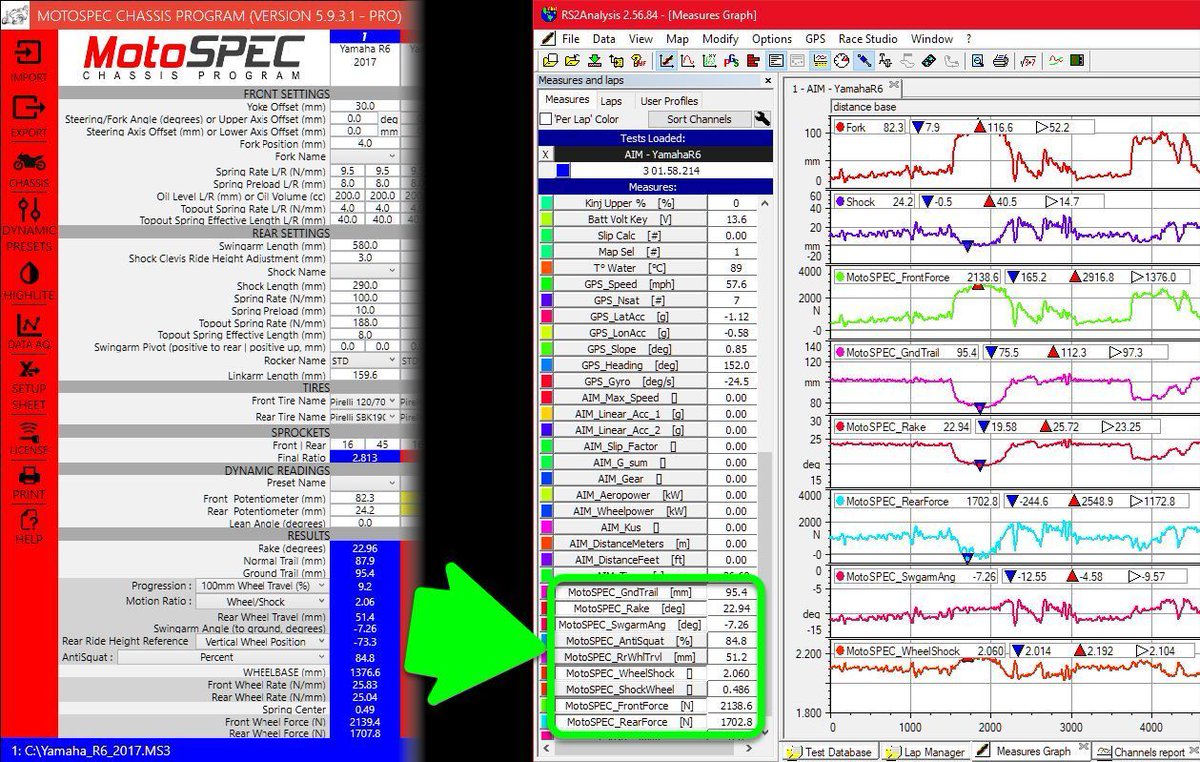Open the Shock Name dropdown
The image size is (1200, 762).
[x=364, y=272]
